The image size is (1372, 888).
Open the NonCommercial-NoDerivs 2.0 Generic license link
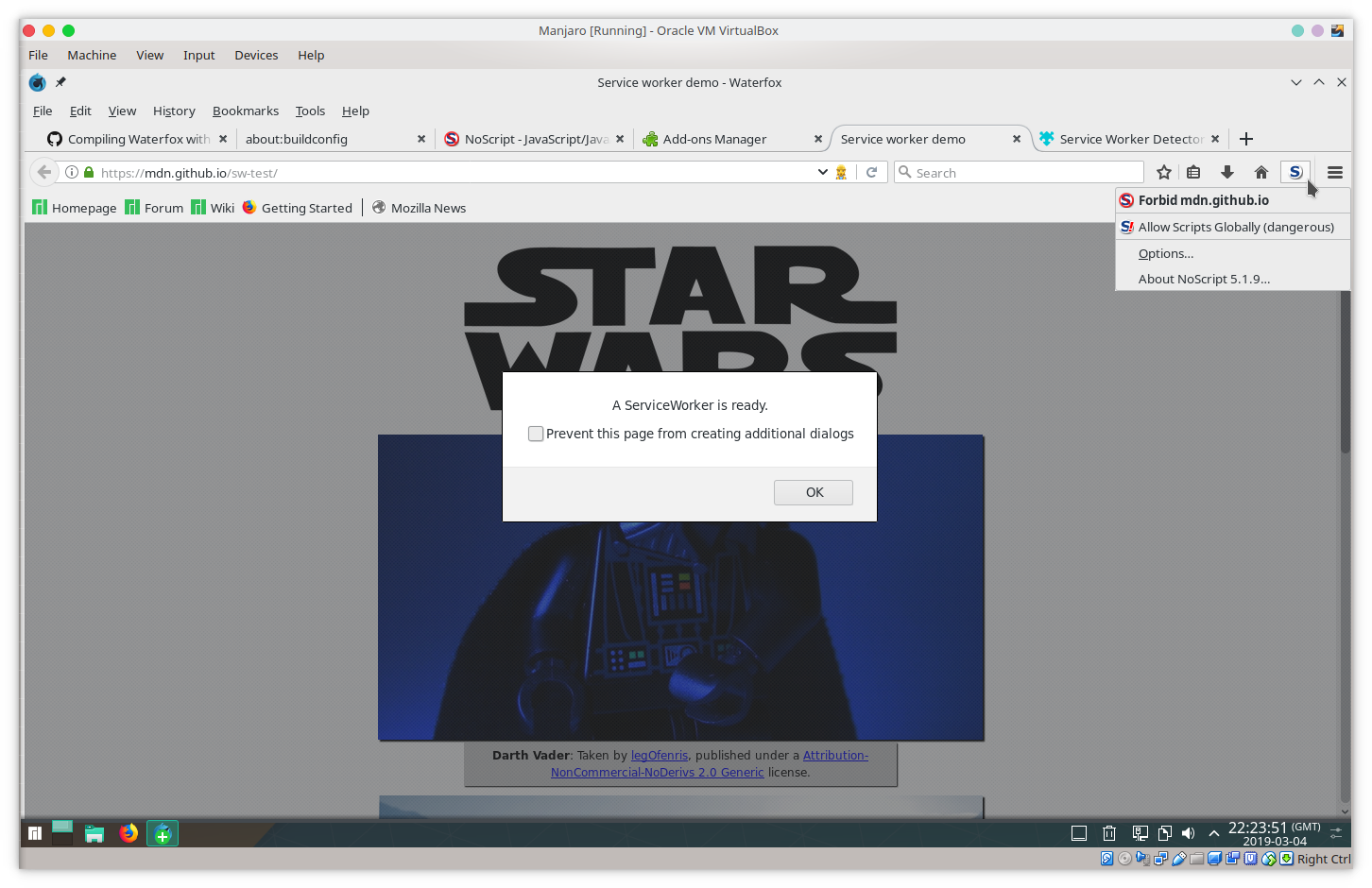tap(658, 773)
